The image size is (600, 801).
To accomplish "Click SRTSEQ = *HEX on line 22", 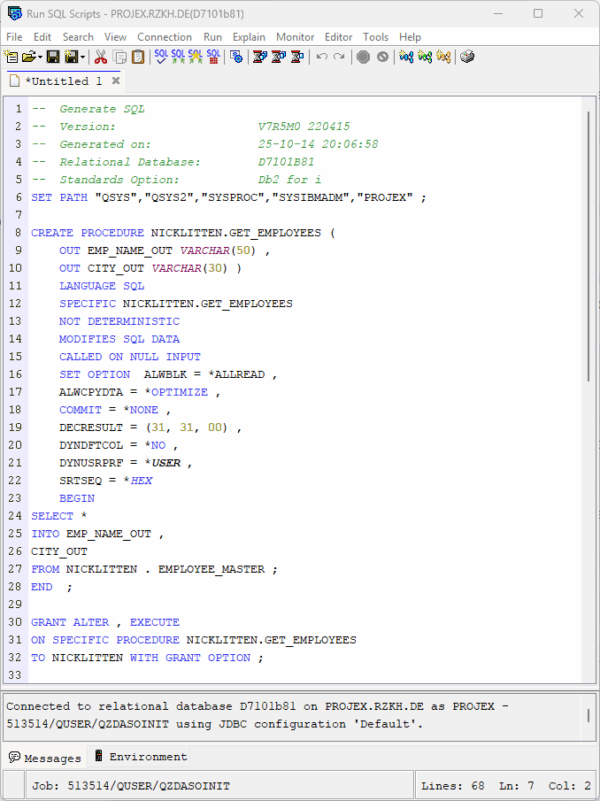I will [x=106, y=481].
